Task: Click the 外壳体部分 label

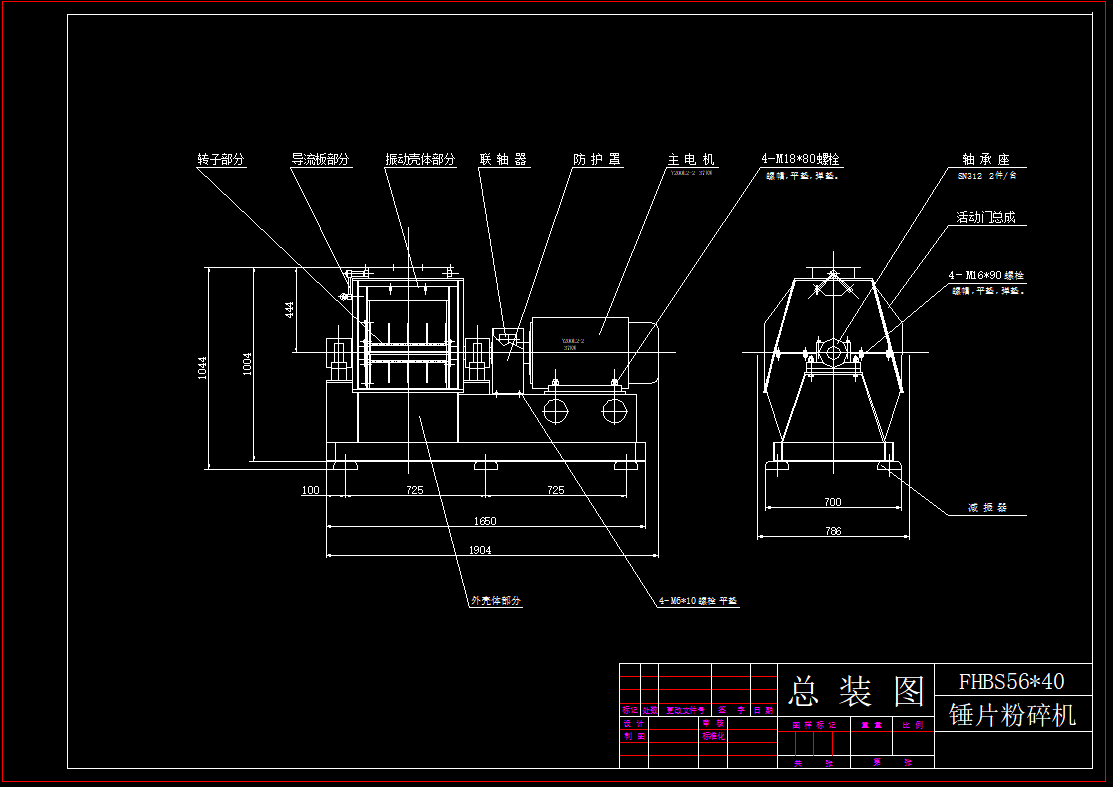Action: [495, 600]
